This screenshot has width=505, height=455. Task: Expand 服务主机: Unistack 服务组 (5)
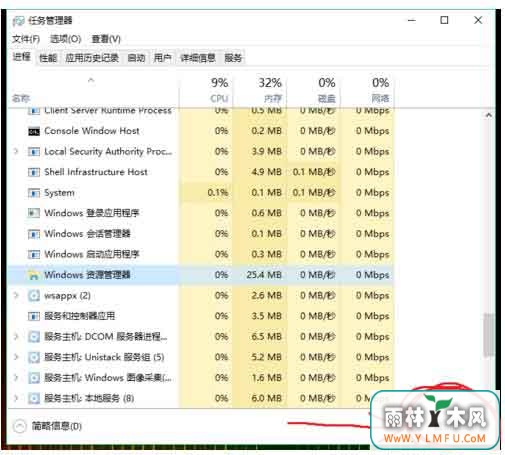(16, 357)
